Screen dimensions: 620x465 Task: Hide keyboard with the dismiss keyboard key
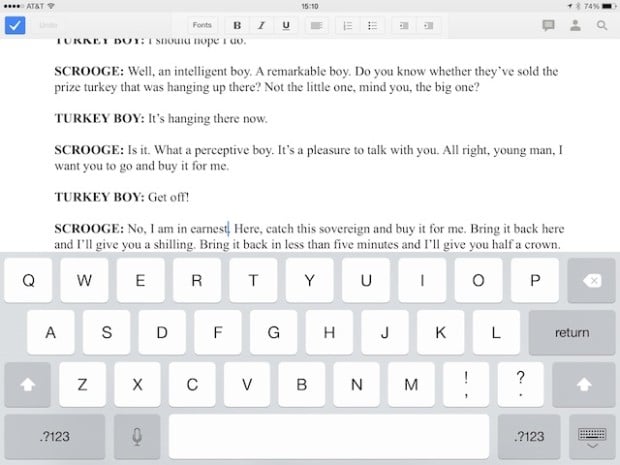tap(592, 437)
